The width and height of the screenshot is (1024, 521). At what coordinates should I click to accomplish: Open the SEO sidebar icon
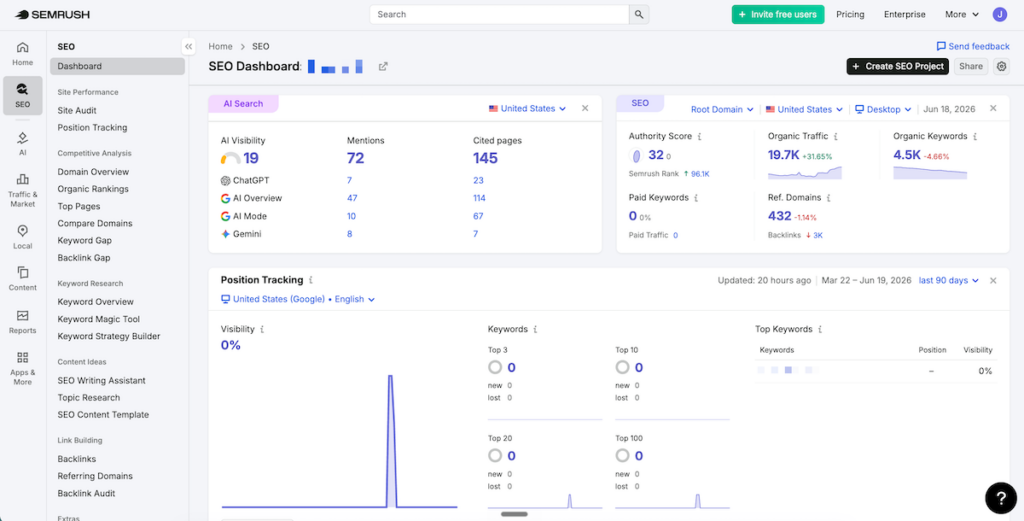[22, 95]
